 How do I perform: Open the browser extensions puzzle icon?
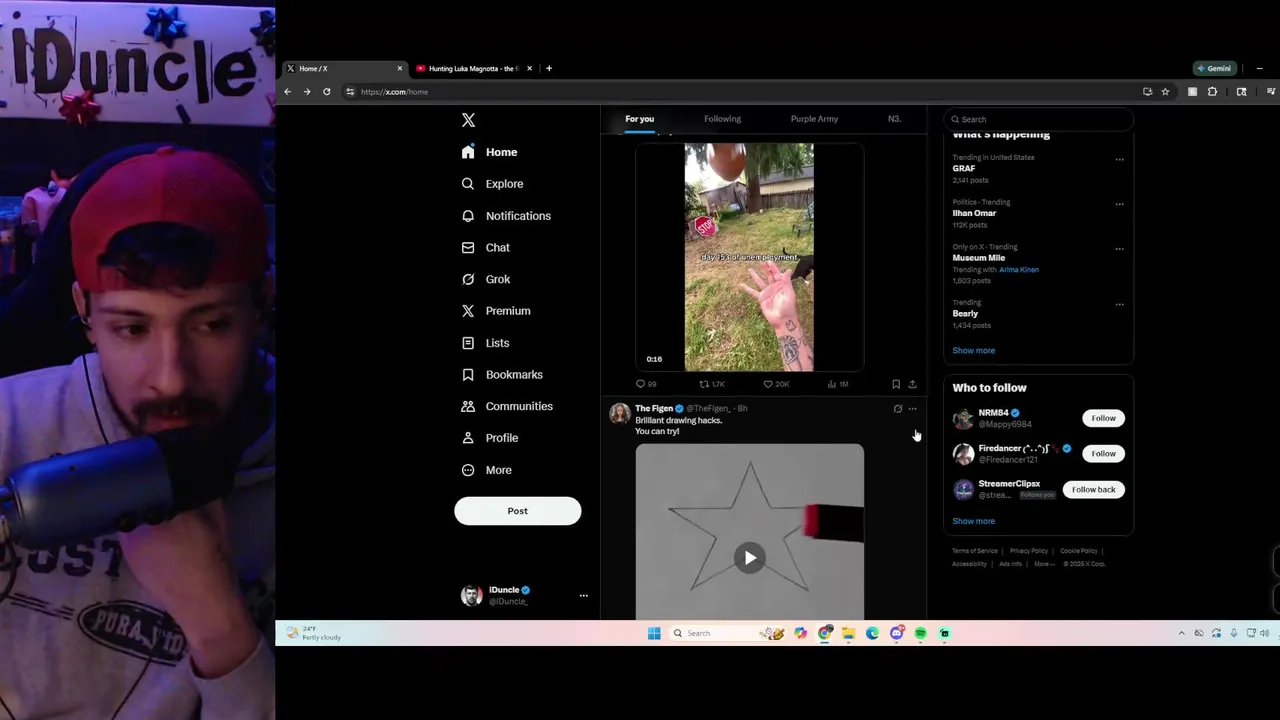coord(1212,92)
